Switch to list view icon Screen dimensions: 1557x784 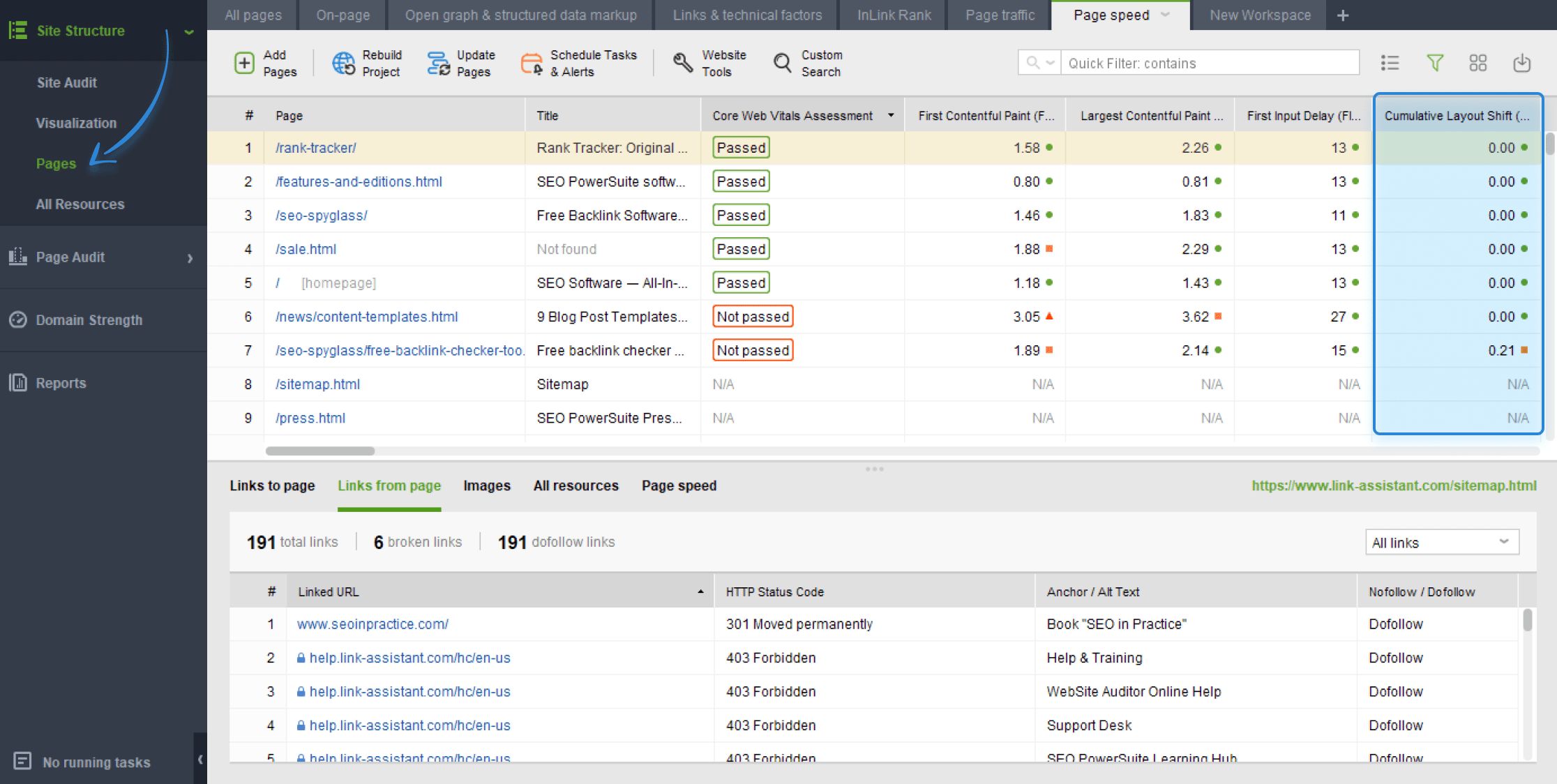tap(1390, 63)
